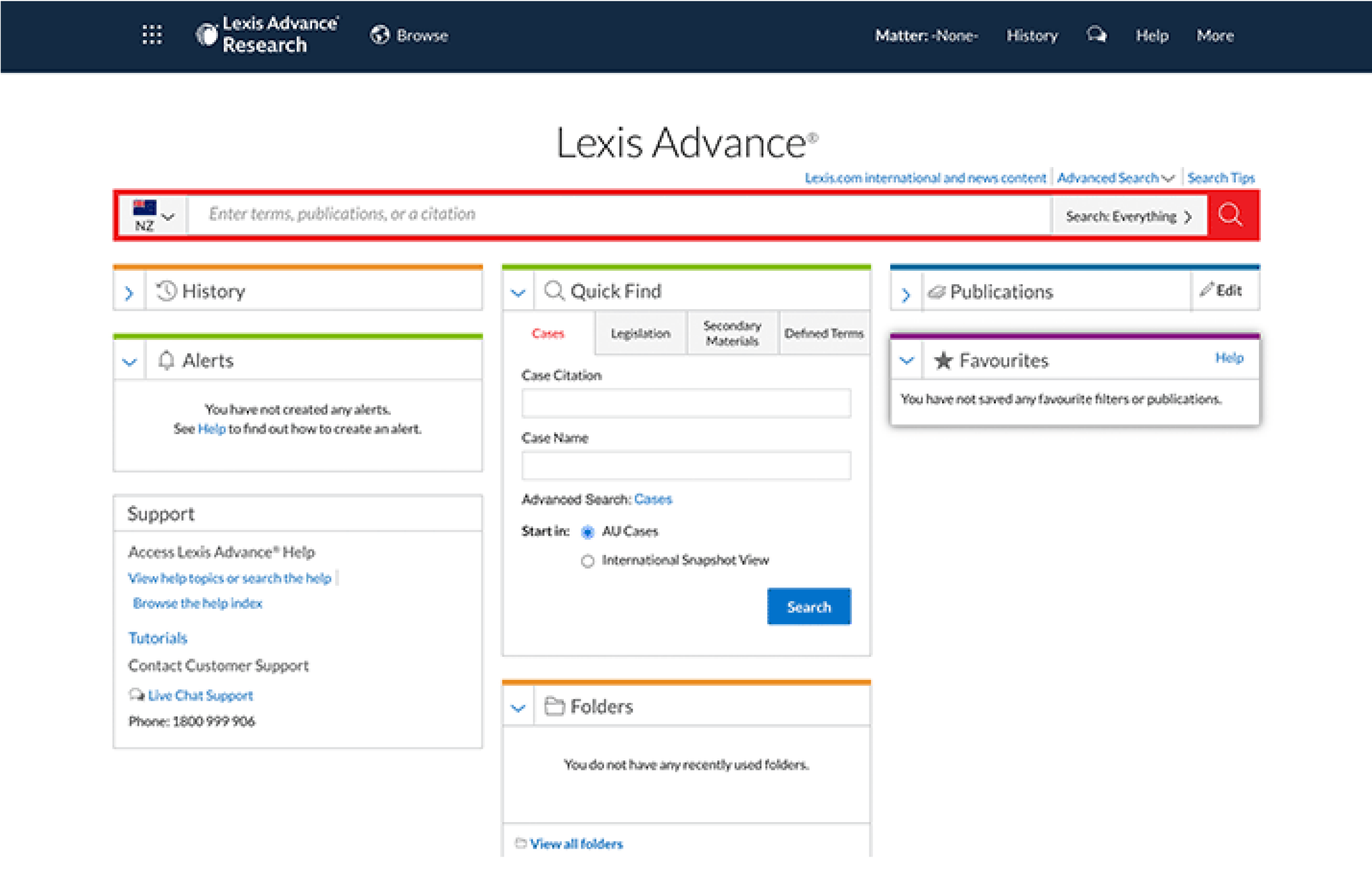This screenshot has height=889, width=1372.
Task: Click the Edit pencil icon in Publications
Action: [1206, 290]
